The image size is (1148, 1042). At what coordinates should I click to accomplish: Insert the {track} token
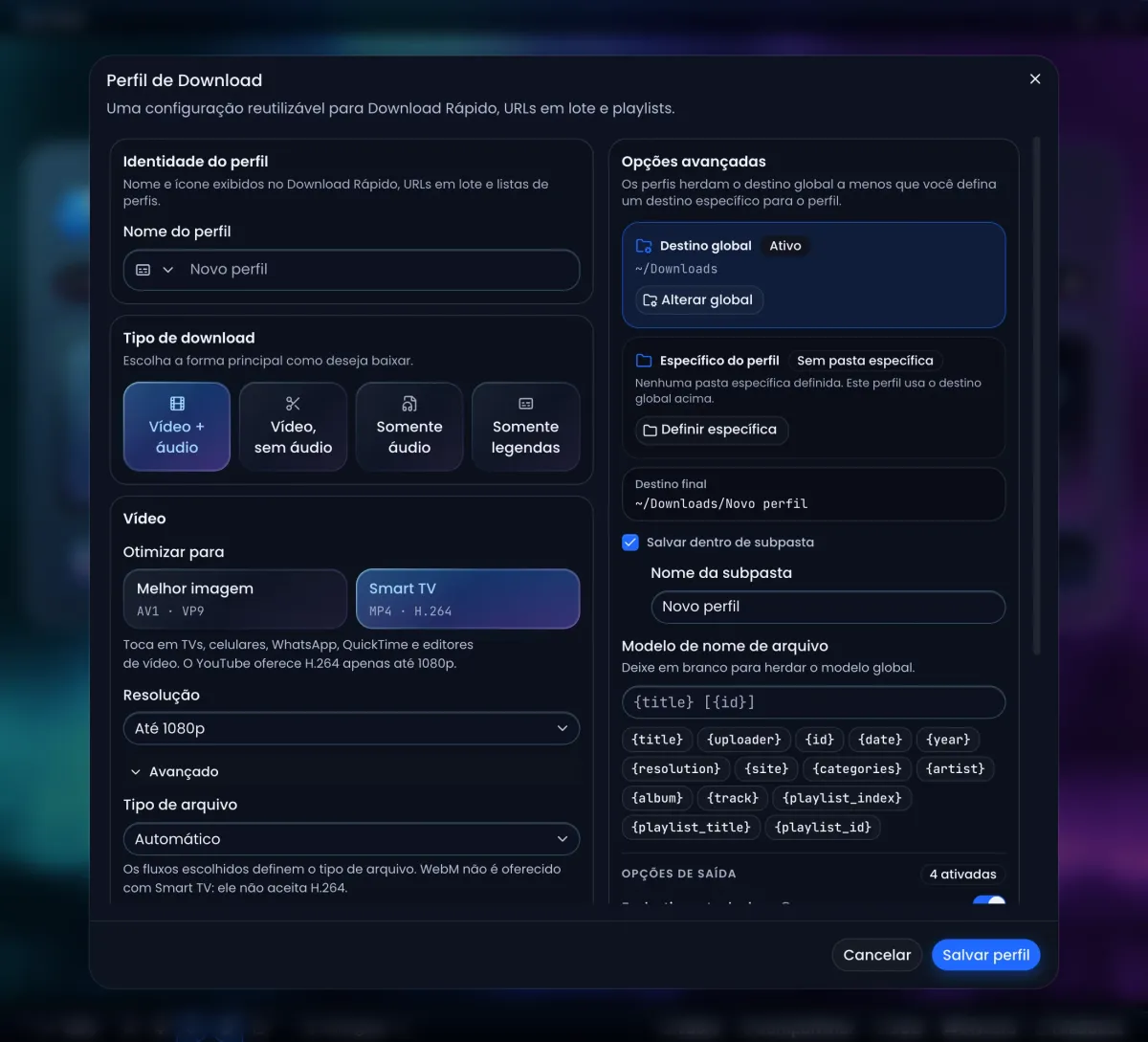733,798
